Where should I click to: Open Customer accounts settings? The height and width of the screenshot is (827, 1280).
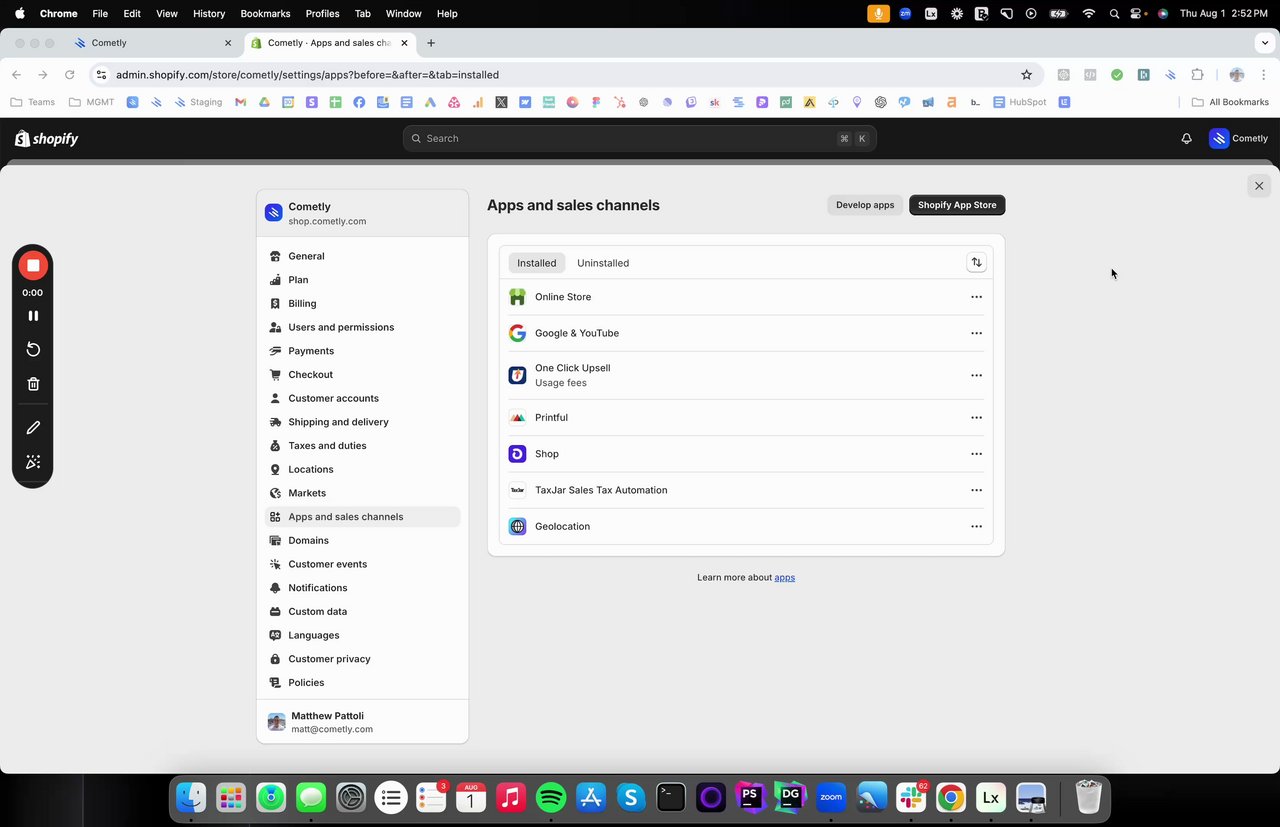point(362,398)
